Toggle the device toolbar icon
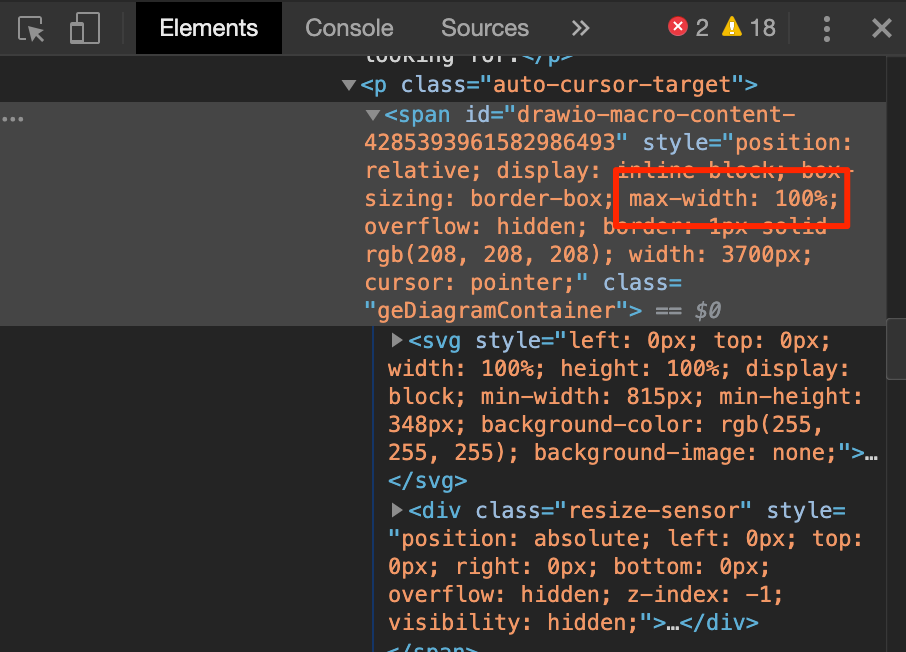Image resolution: width=906 pixels, height=652 pixels. pos(84,28)
